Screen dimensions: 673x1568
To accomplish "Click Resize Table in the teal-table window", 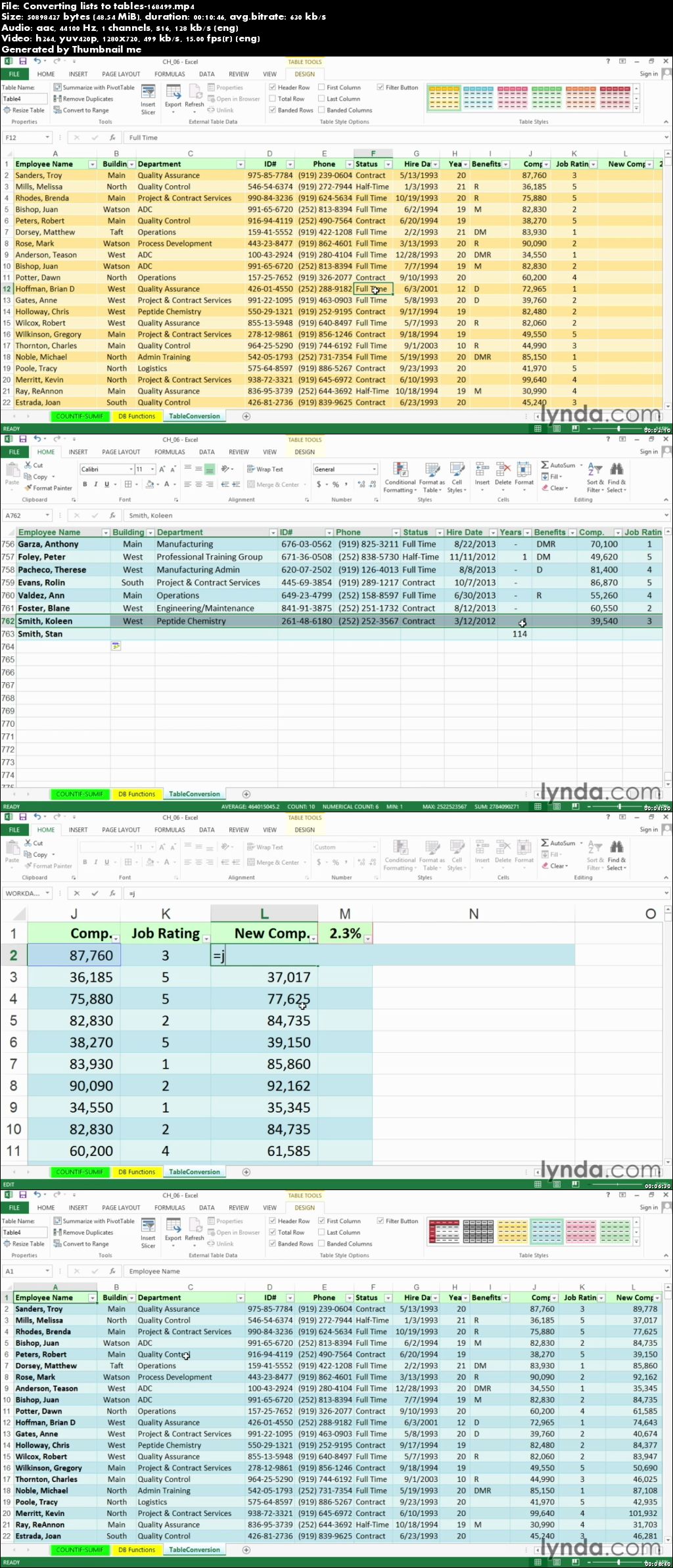I will 24,1243.
